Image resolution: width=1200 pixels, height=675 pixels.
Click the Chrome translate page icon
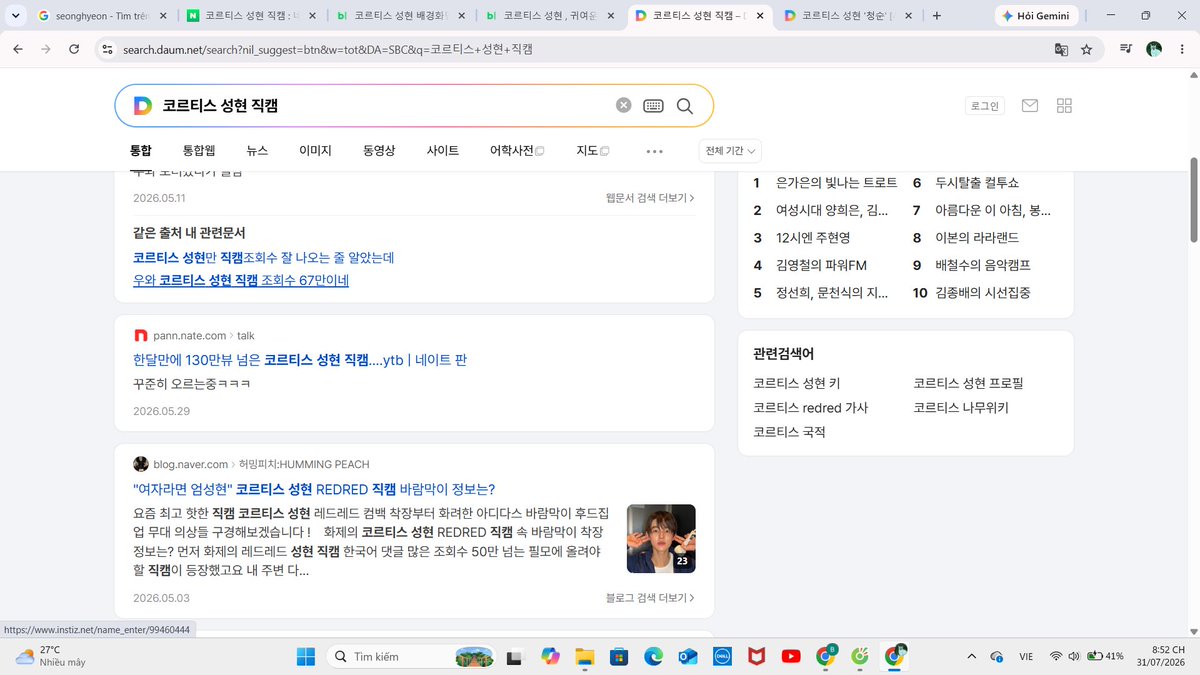(1061, 49)
